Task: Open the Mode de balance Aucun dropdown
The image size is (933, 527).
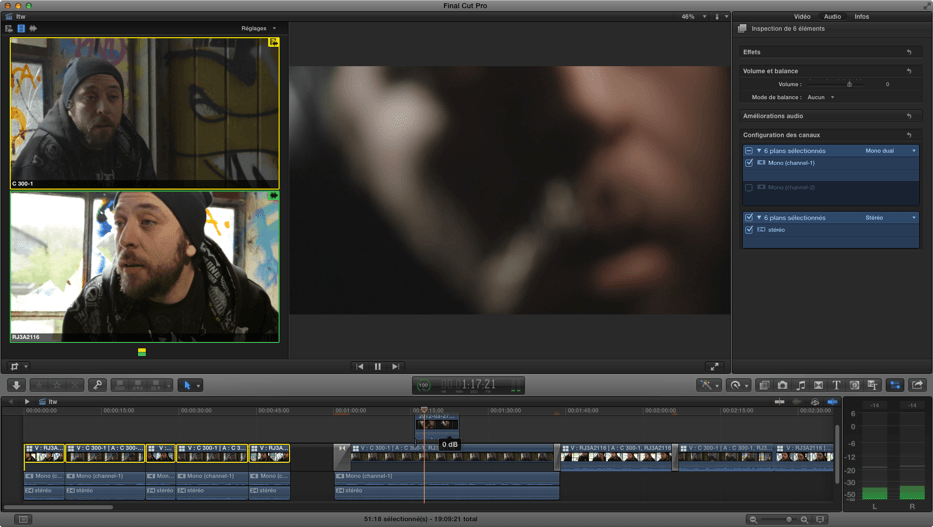Action: click(x=821, y=97)
